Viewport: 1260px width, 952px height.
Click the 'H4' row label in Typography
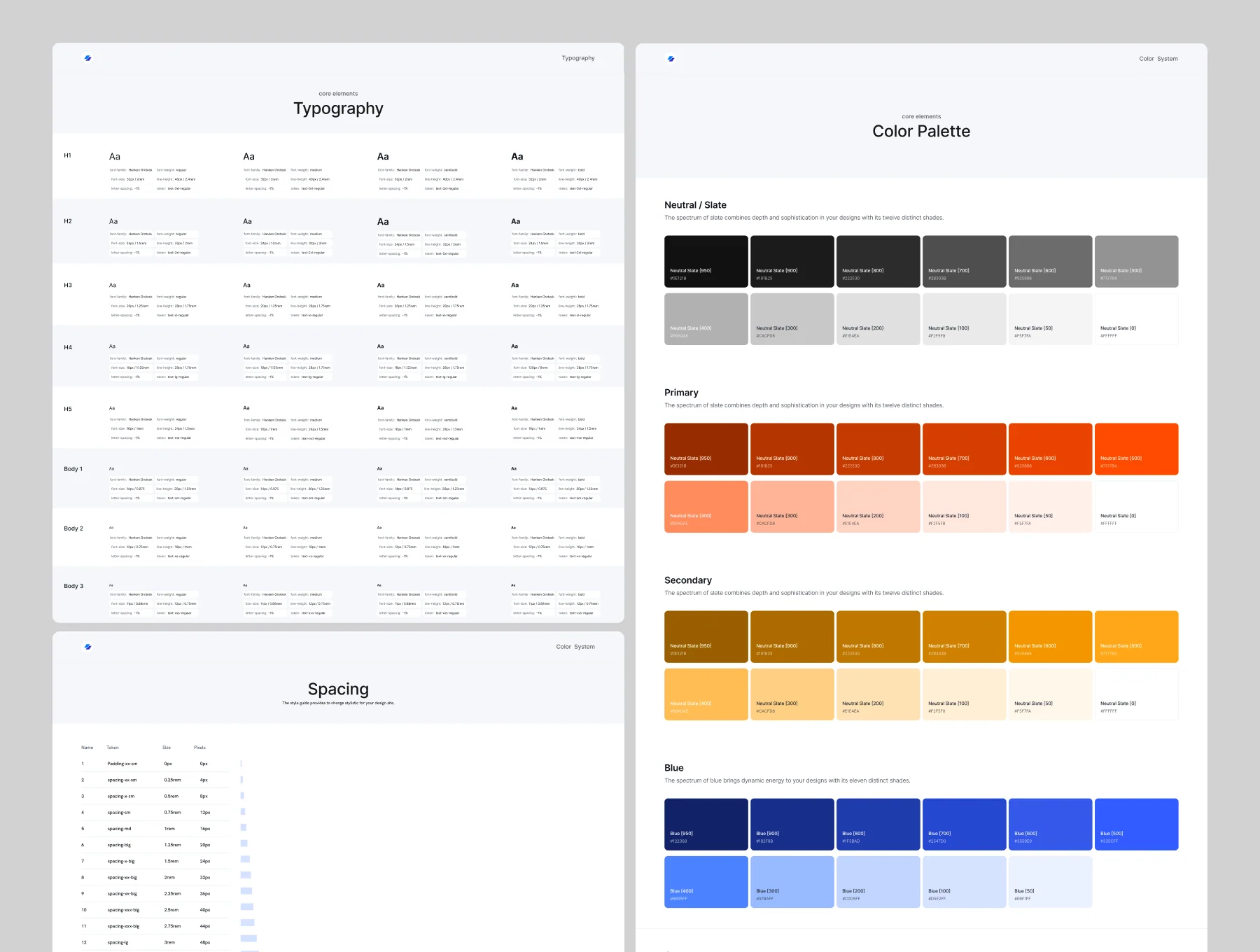(x=68, y=347)
